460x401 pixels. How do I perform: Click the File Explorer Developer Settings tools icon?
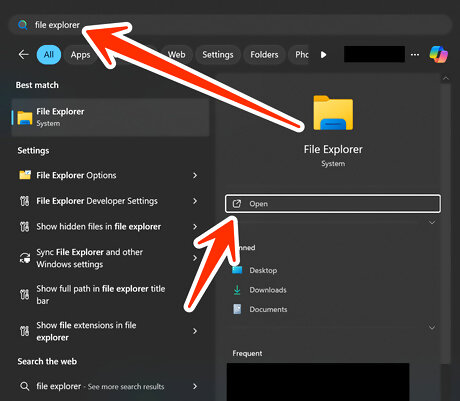[25, 201]
